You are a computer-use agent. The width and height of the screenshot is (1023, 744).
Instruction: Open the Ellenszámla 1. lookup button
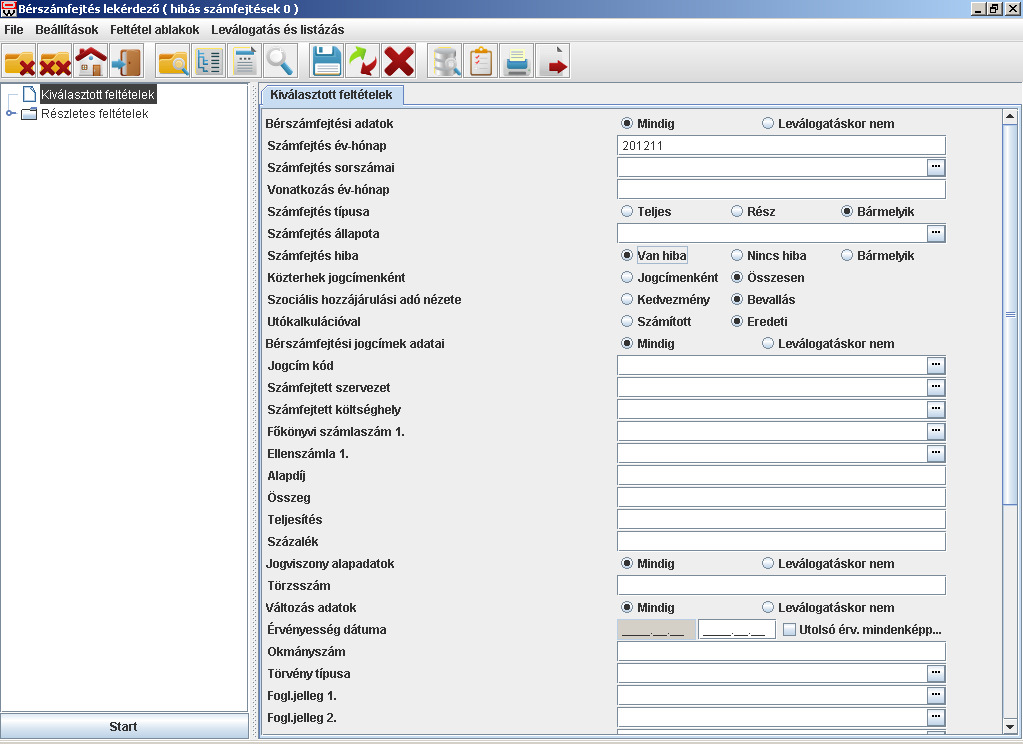(x=936, y=454)
